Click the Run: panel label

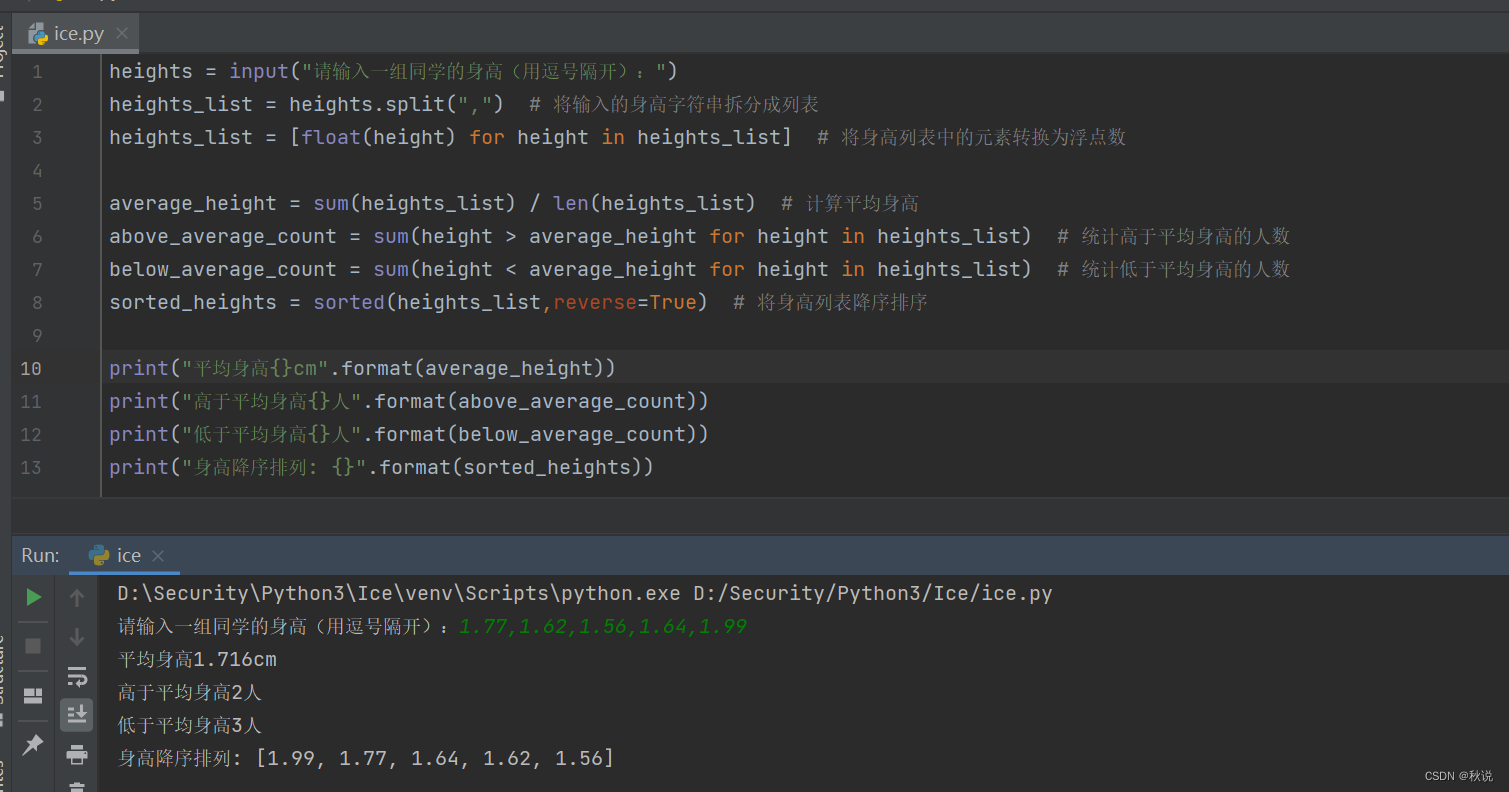[x=41, y=555]
